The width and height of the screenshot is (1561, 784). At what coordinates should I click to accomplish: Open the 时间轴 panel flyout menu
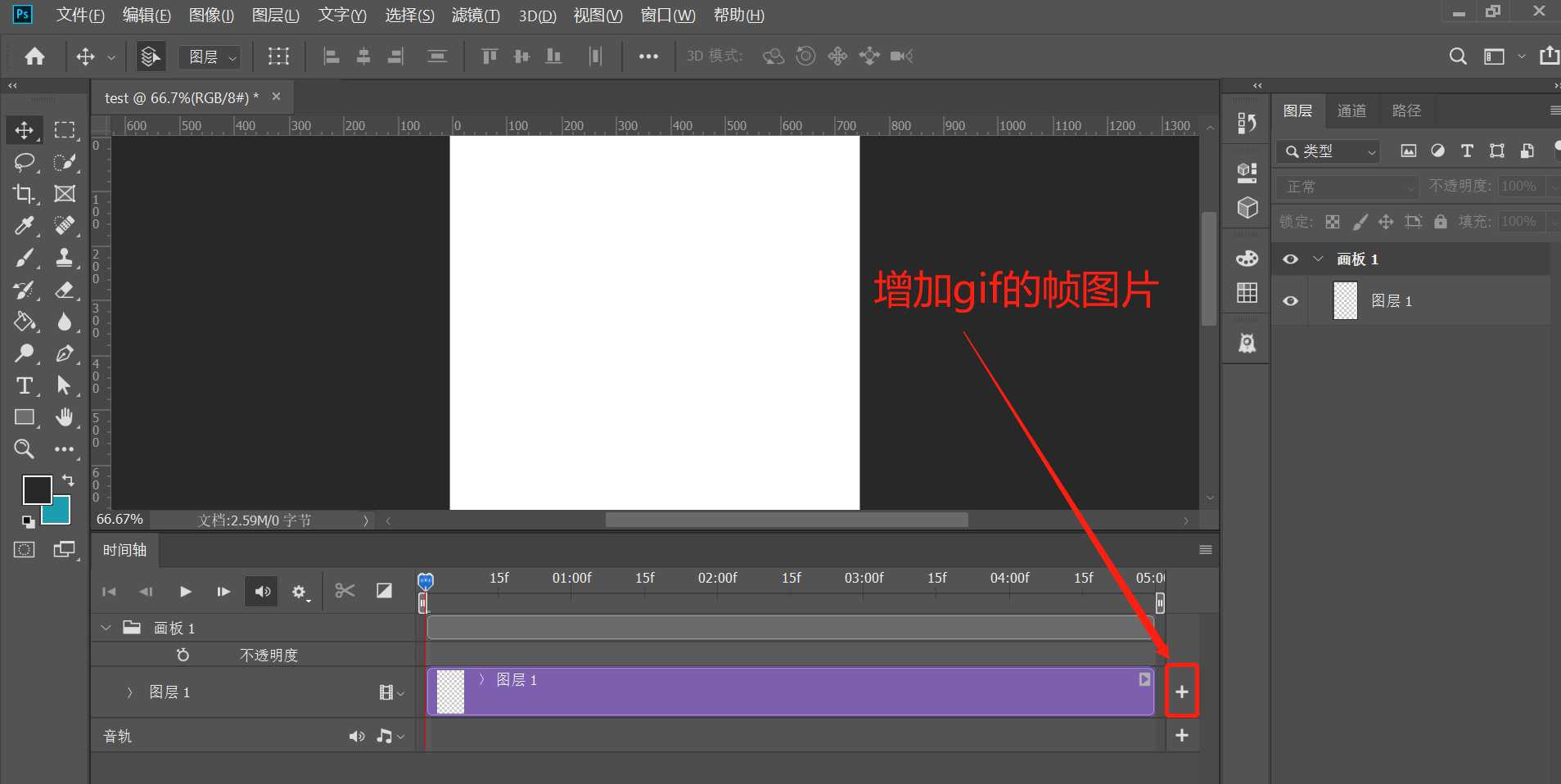coord(1205,550)
